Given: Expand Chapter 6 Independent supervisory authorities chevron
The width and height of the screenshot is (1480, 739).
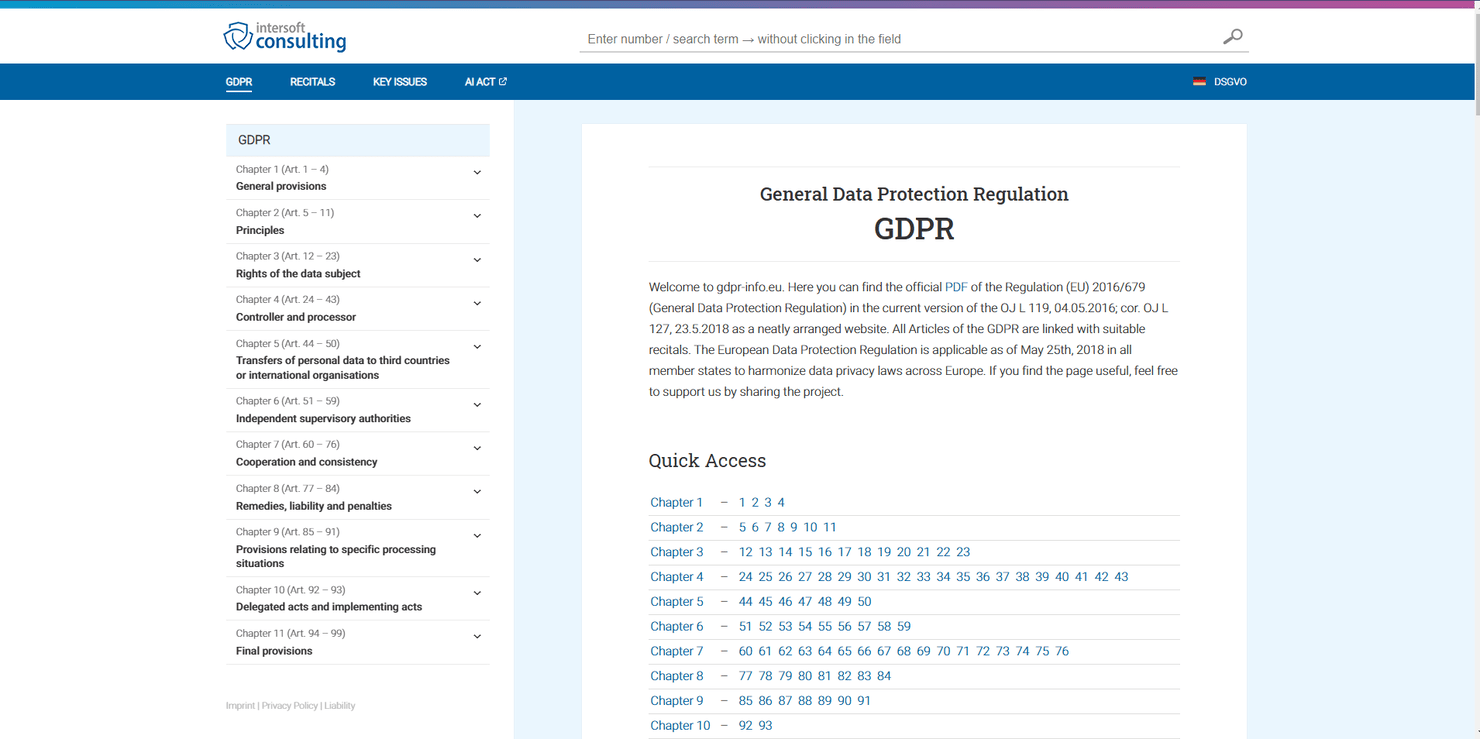Looking at the screenshot, I should [x=477, y=405].
